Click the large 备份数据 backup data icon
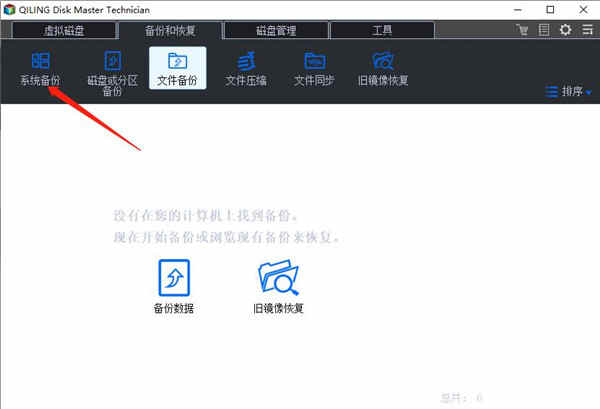Viewport: 600px width, 409px height. pos(174,287)
